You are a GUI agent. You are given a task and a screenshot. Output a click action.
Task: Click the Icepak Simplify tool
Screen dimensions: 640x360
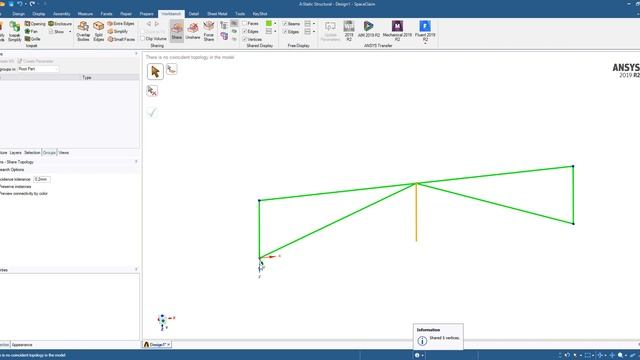point(15,31)
